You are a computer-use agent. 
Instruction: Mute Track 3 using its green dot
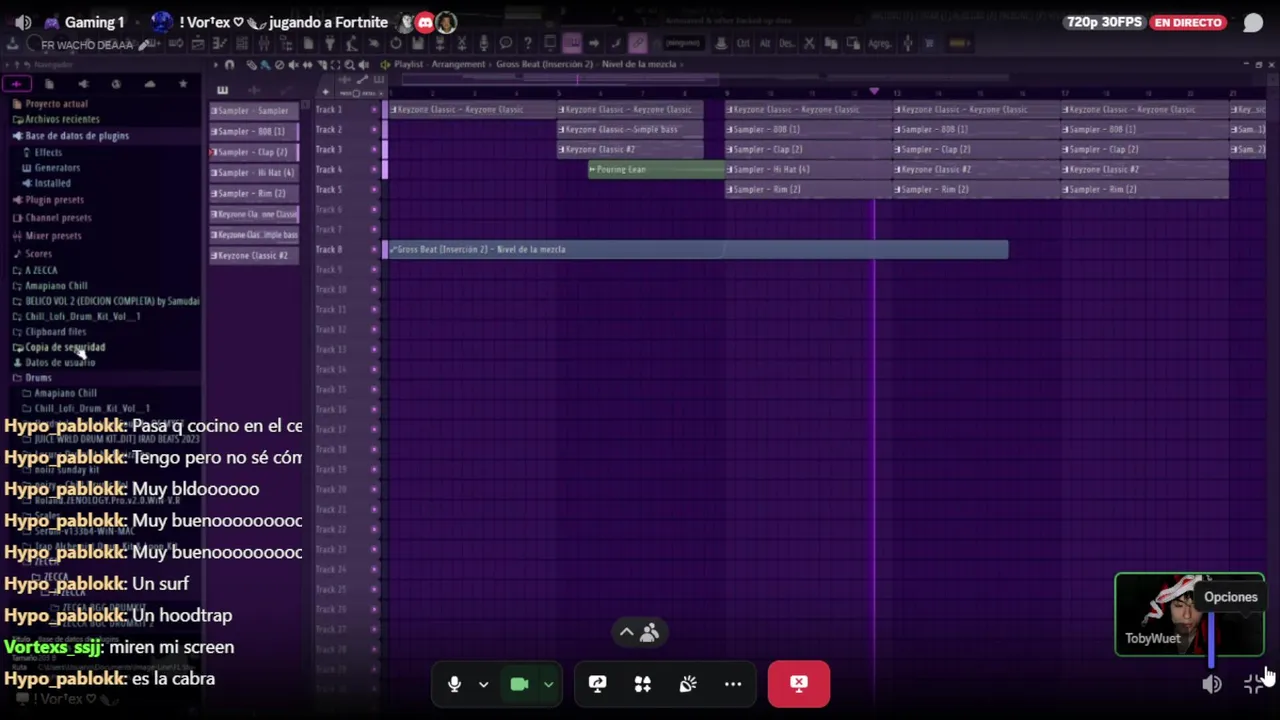click(x=374, y=149)
